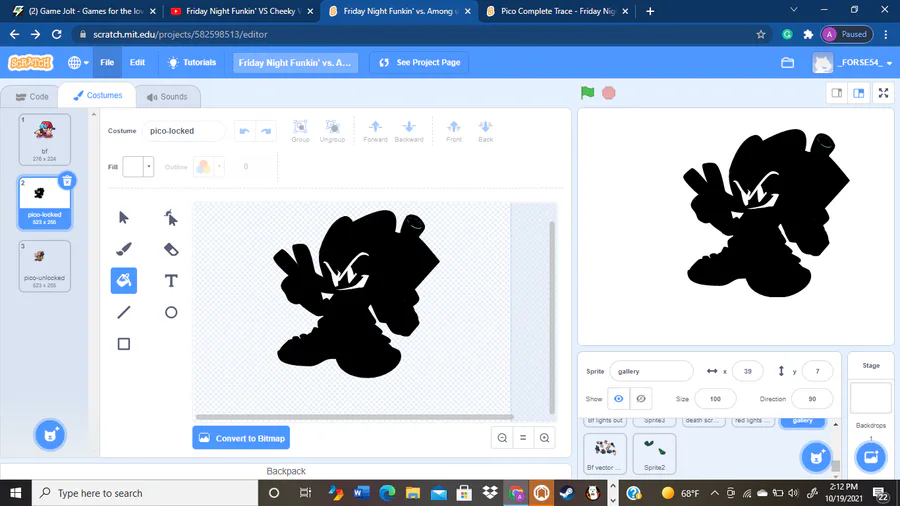Select the Rectangle tool
The width and height of the screenshot is (900, 506).
click(x=123, y=344)
